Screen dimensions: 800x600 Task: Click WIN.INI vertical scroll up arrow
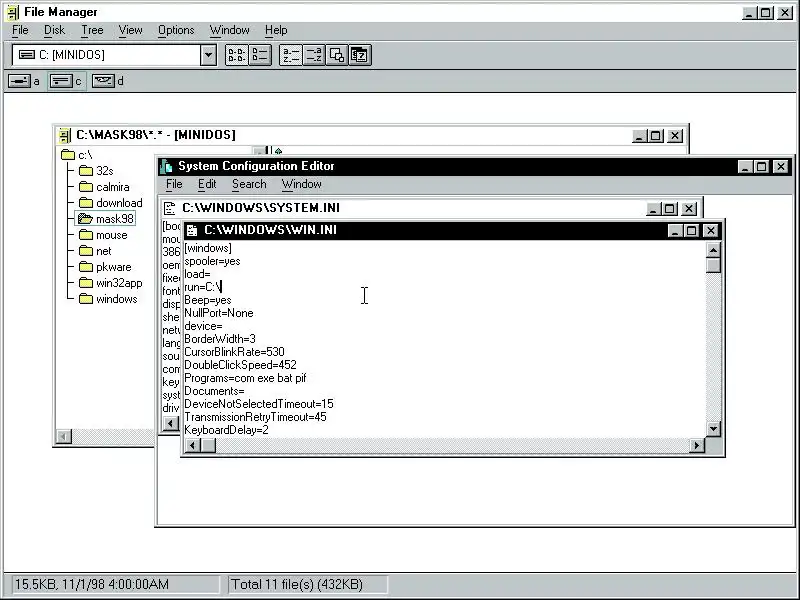pos(713,249)
